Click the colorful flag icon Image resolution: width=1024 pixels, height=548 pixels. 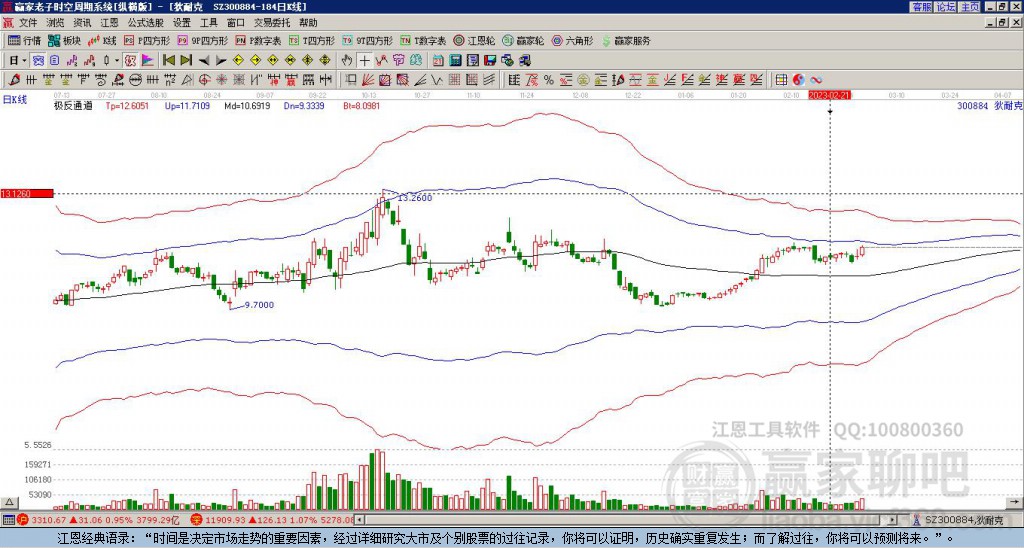148,60
